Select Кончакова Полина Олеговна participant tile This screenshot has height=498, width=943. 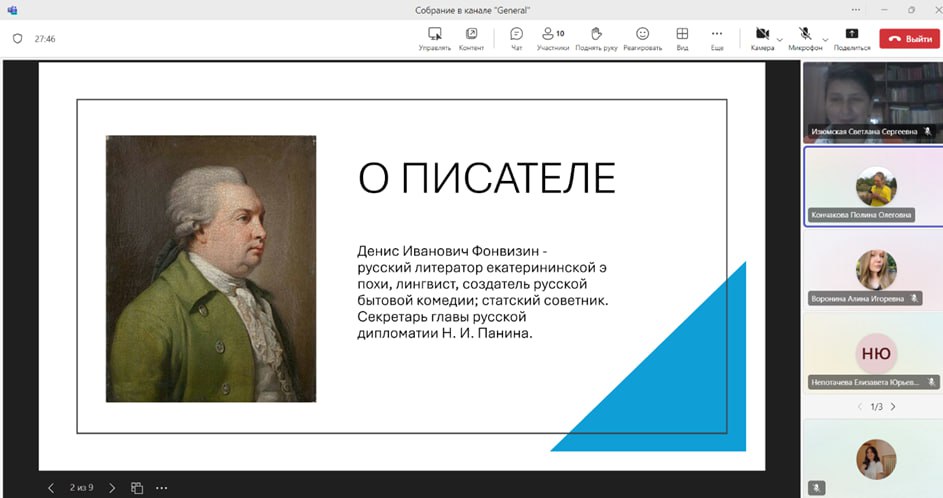tap(873, 186)
